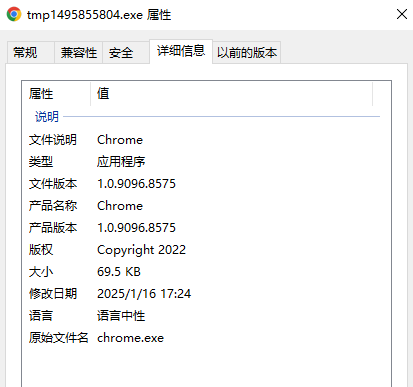Click the 文件版本 value 1.0.9096.8575
The height and width of the screenshot is (387, 413).
click(x=136, y=184)
